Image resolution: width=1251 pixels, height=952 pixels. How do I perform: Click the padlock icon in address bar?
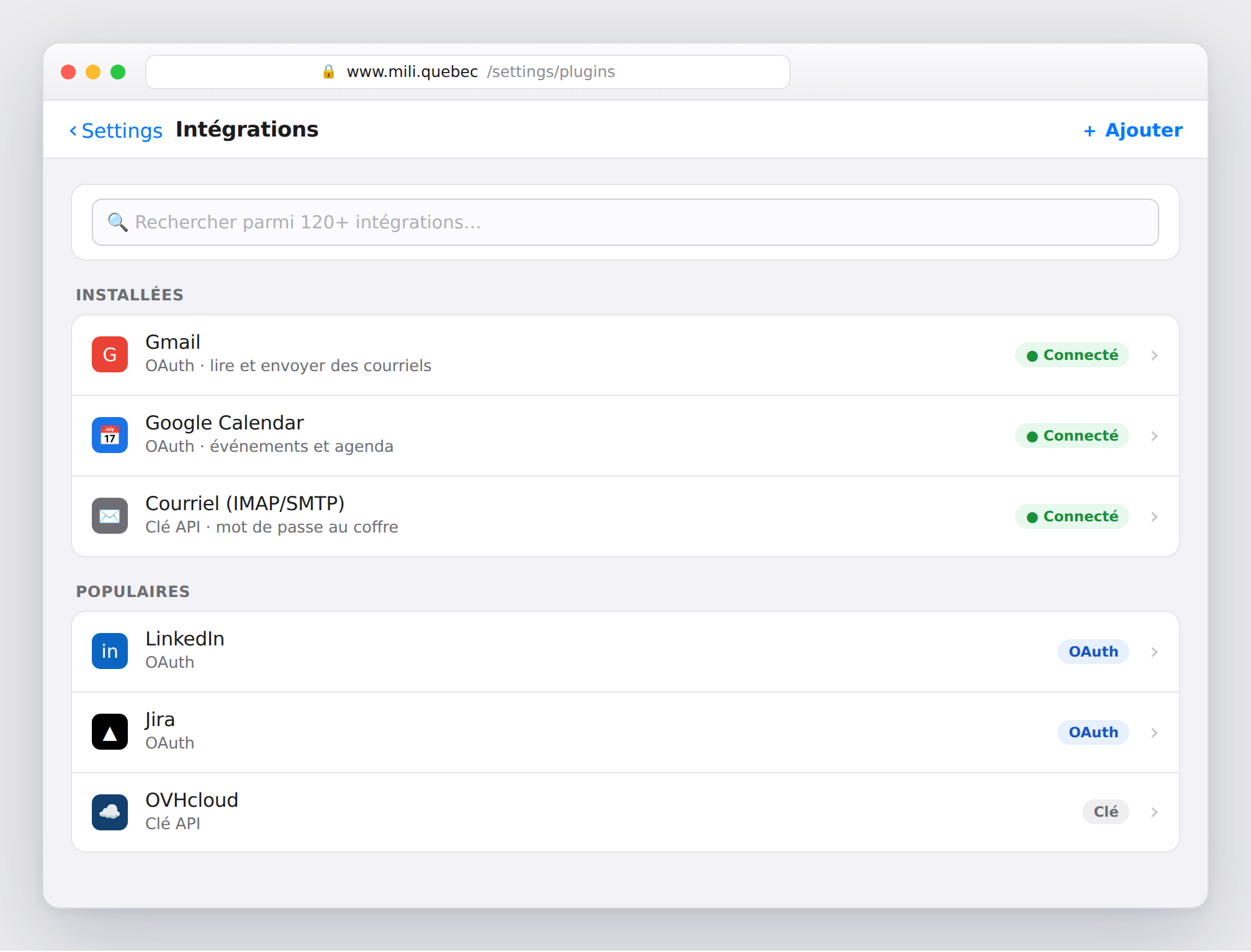coord(329,72)
